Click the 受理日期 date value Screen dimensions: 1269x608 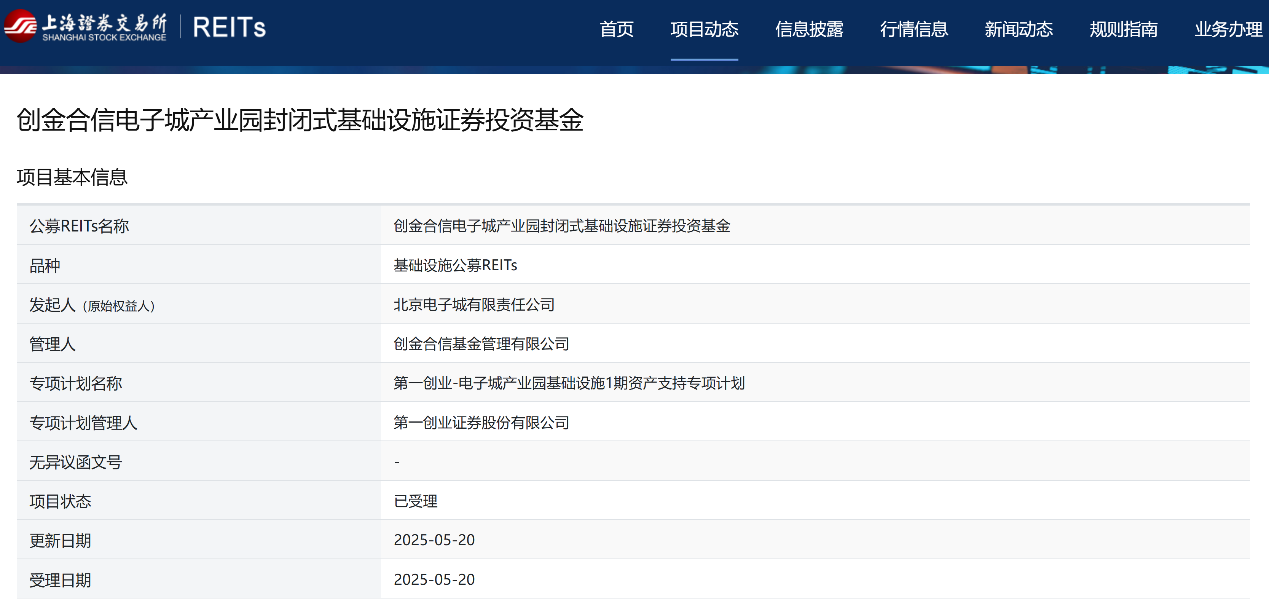(x=434, y=580)
